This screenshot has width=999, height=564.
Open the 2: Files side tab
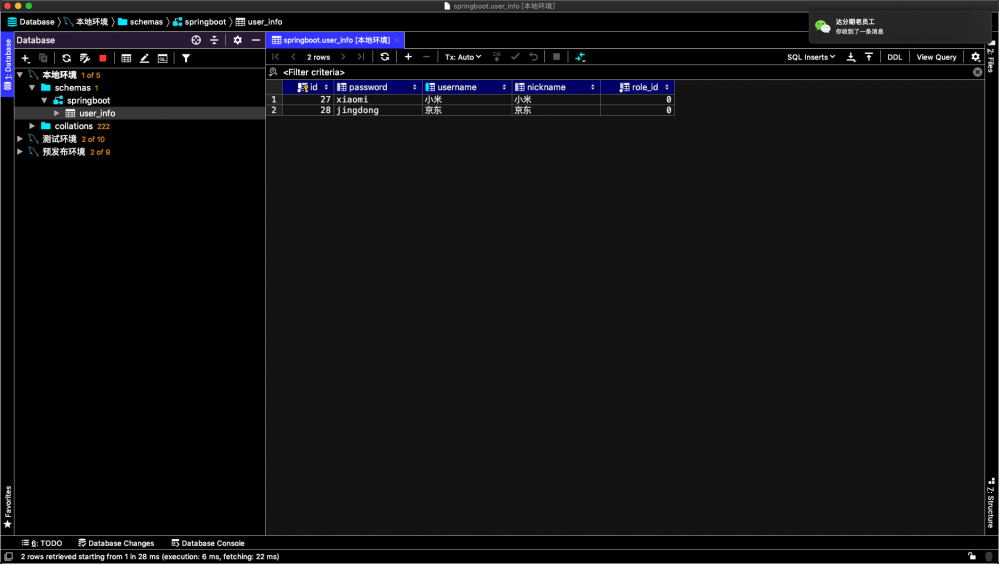point(991,57)
